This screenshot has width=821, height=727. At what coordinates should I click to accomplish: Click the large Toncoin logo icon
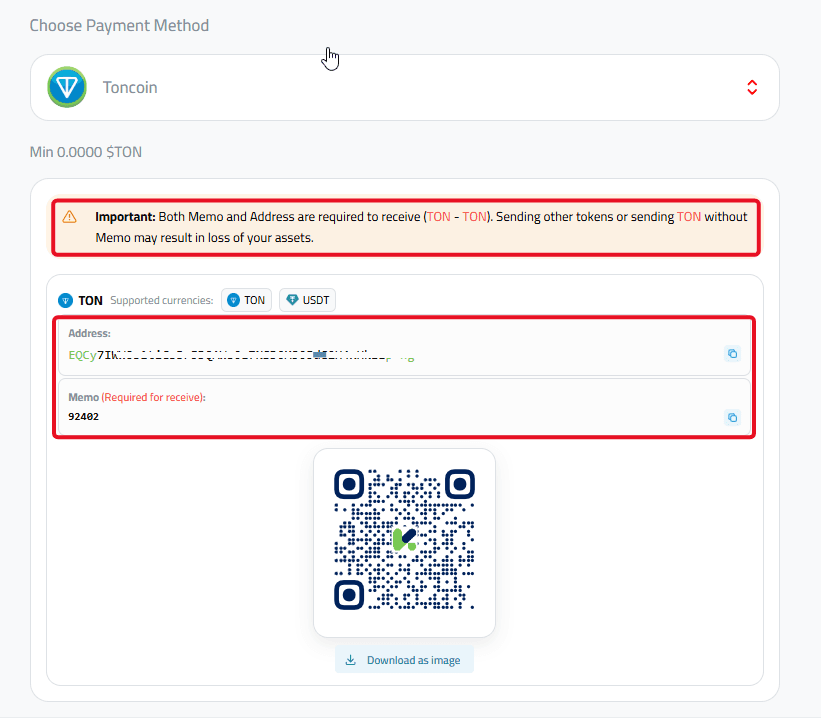point(67,87)
